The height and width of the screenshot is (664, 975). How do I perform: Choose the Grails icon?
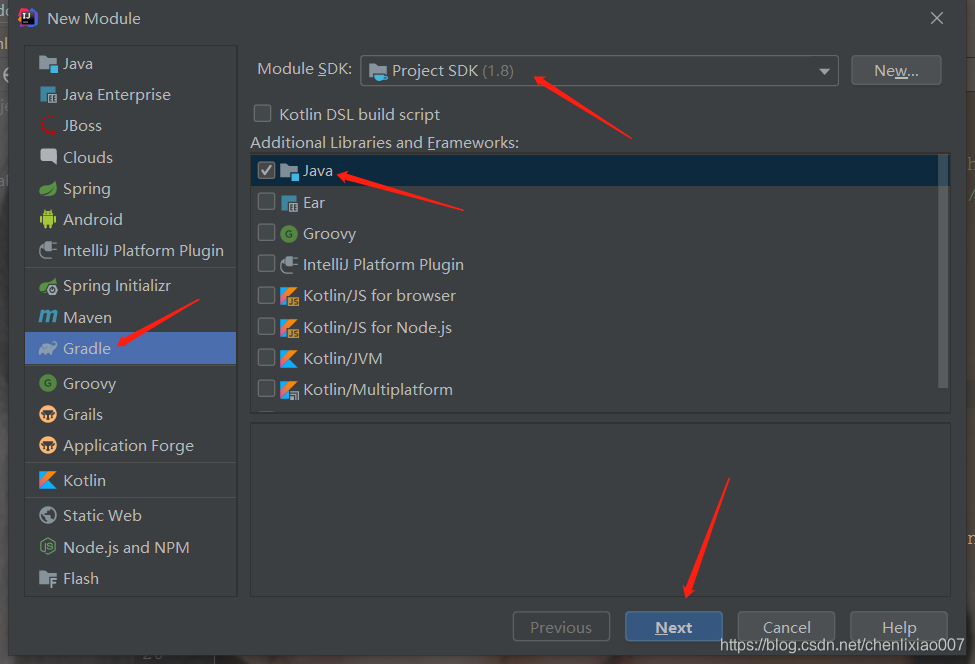(x=48, y=414)
